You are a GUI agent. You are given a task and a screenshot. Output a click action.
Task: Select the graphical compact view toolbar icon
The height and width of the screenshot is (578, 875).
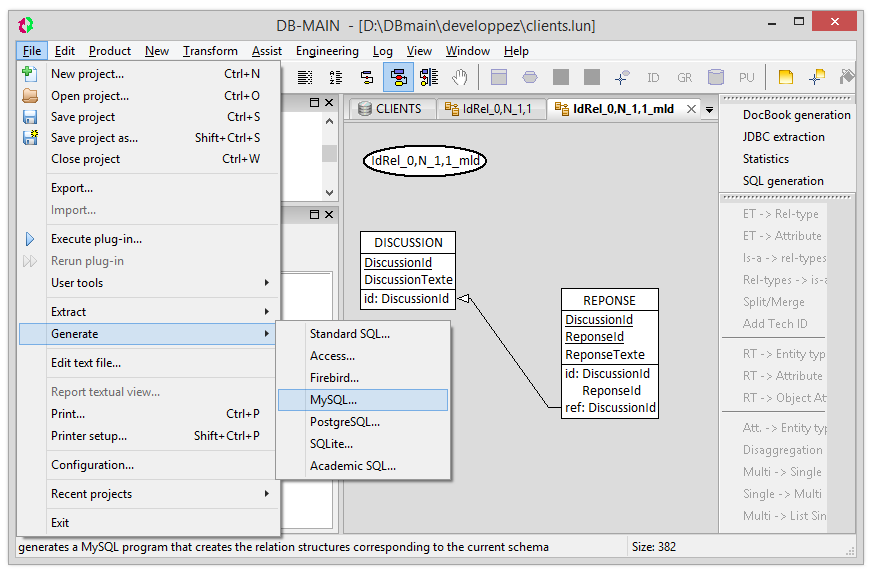[367, 78]
